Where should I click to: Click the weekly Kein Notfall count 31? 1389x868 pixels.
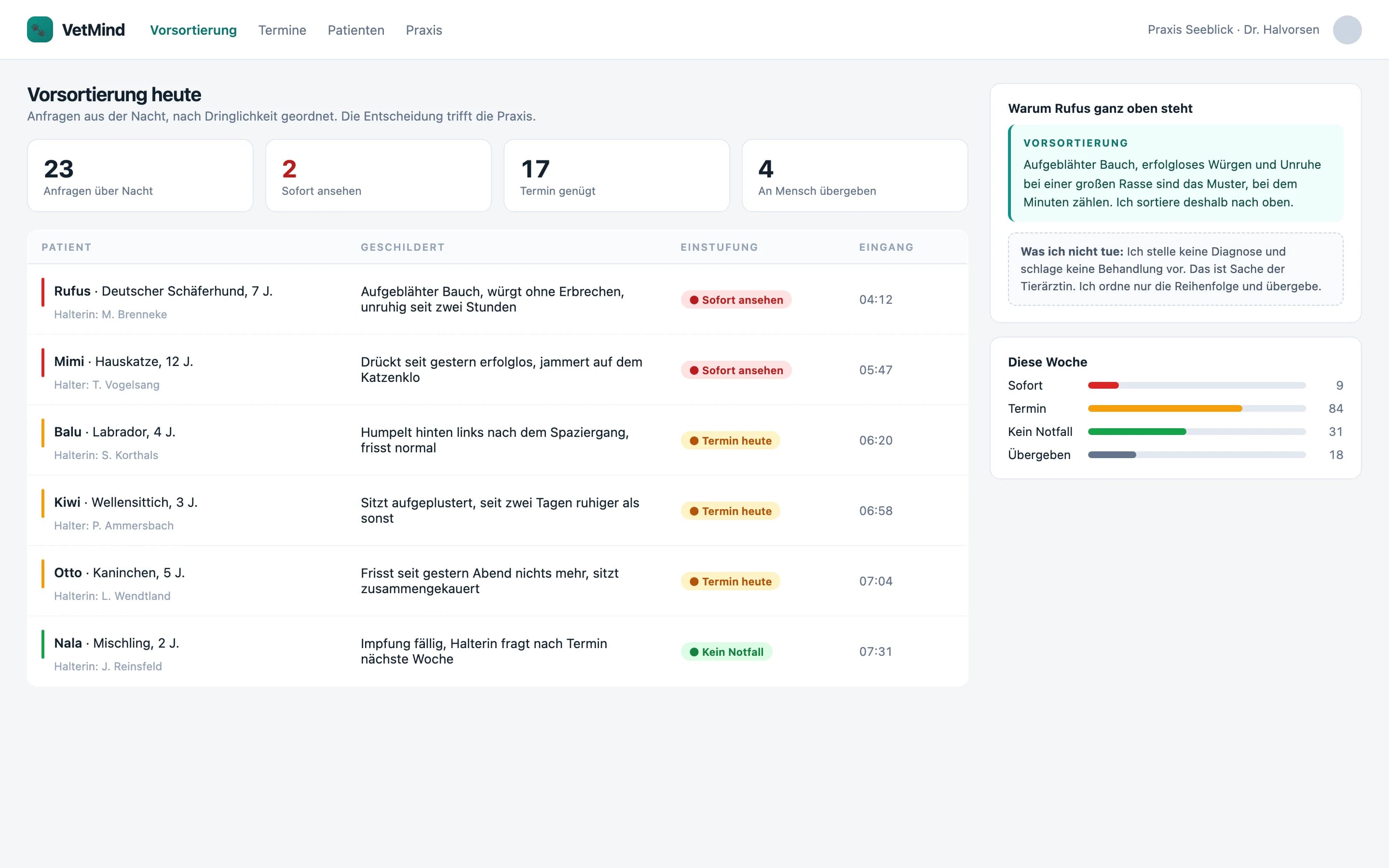[1335, 432]
